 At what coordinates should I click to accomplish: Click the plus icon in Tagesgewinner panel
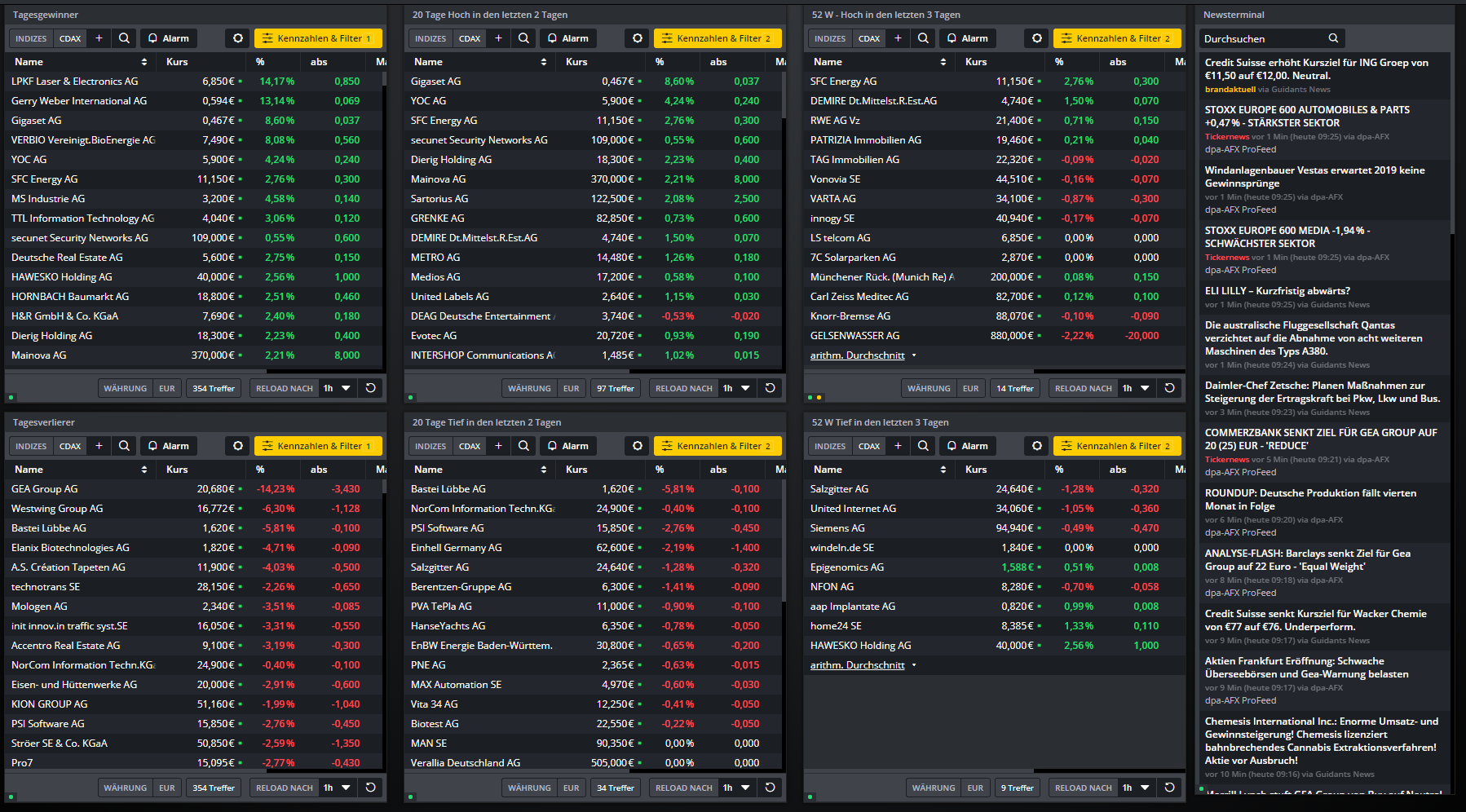click(99, 38)
